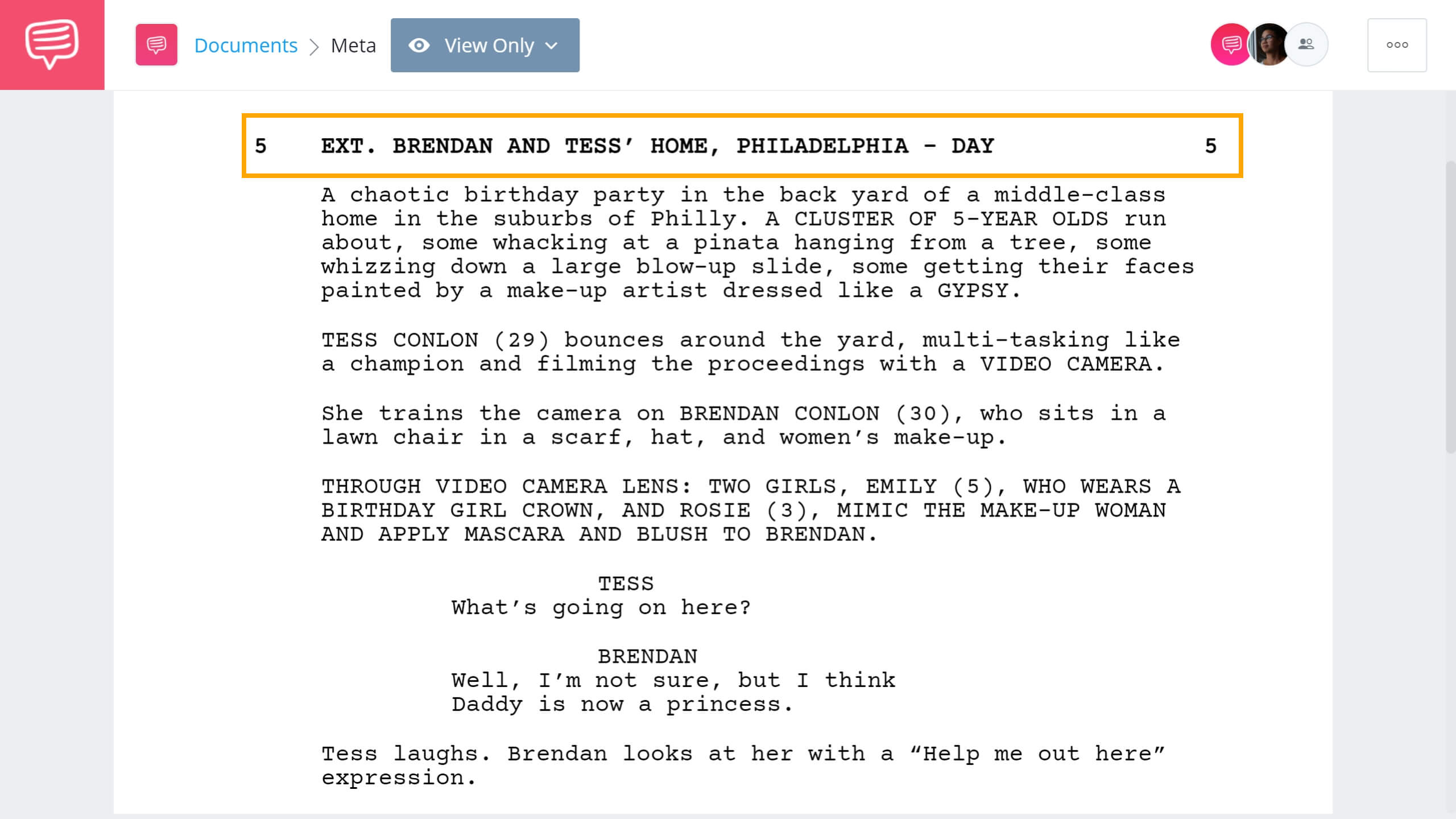1456x819 pixels.
Task: Expand the Meta breadcrumb navigation item
Action: coord(354,45)
